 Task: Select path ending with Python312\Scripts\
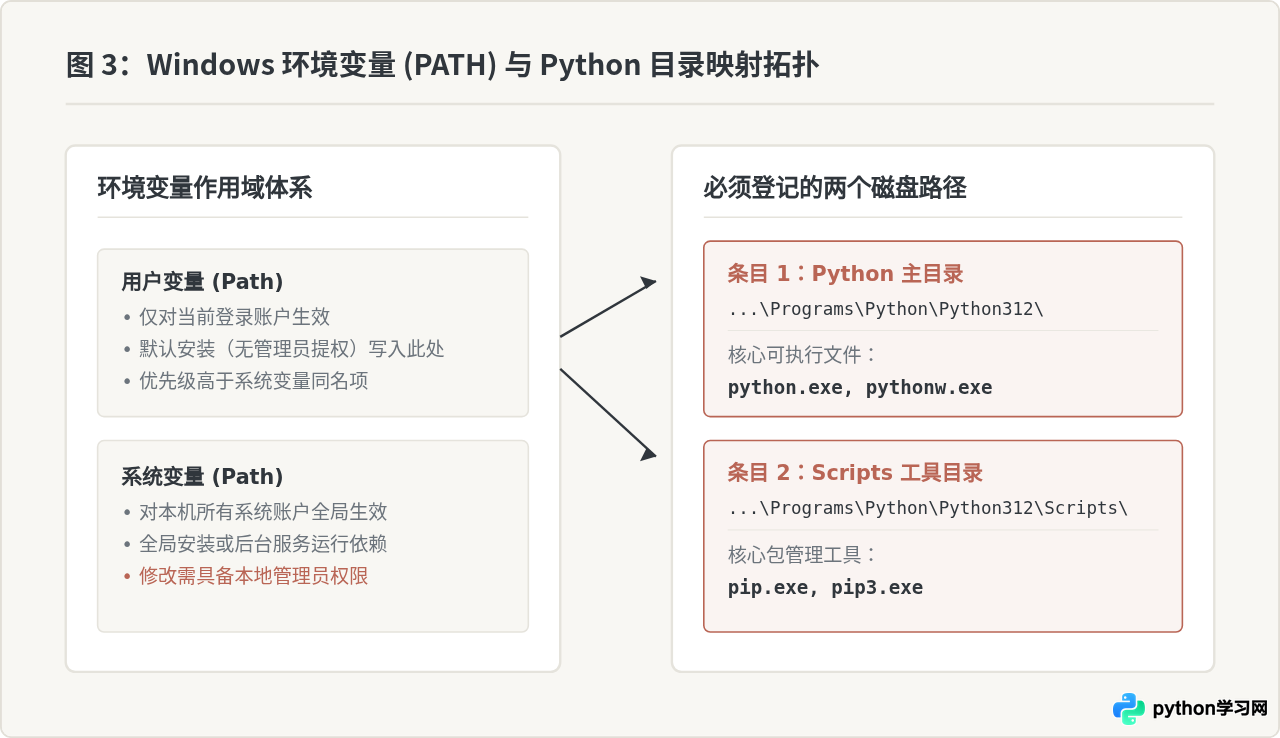click(928, 508)
